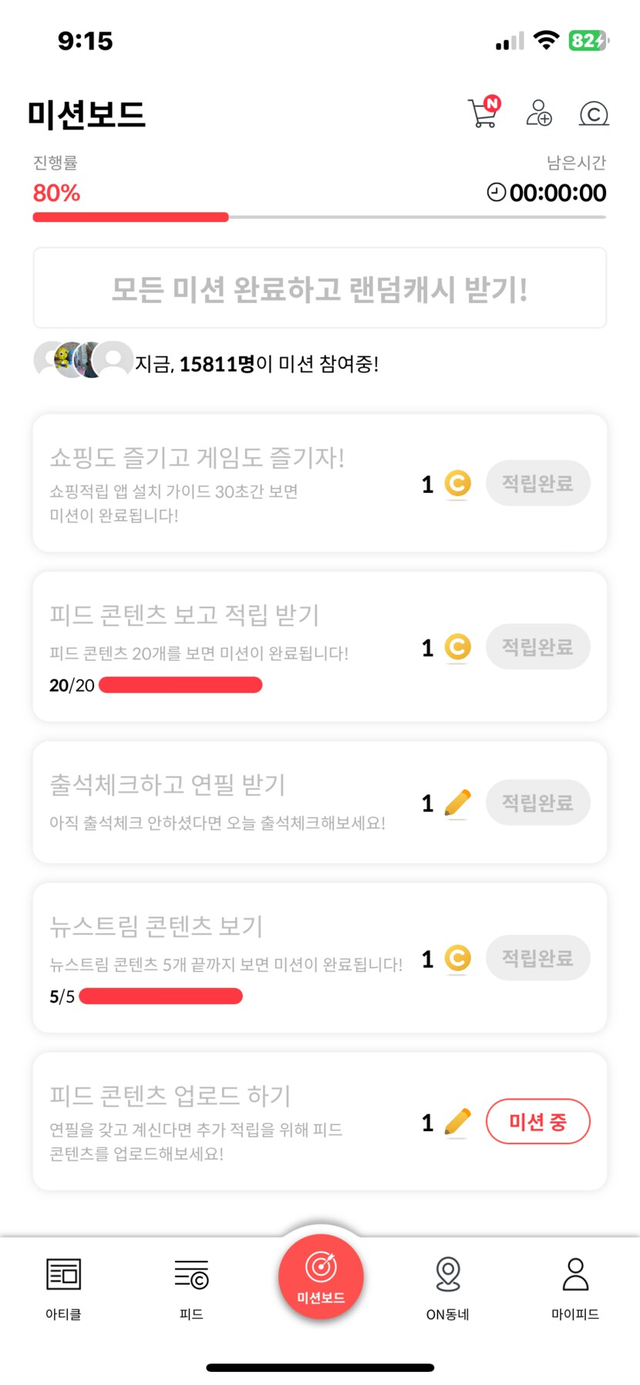
Task: Tap the add friend icon
Action: [x=539, y=114]
